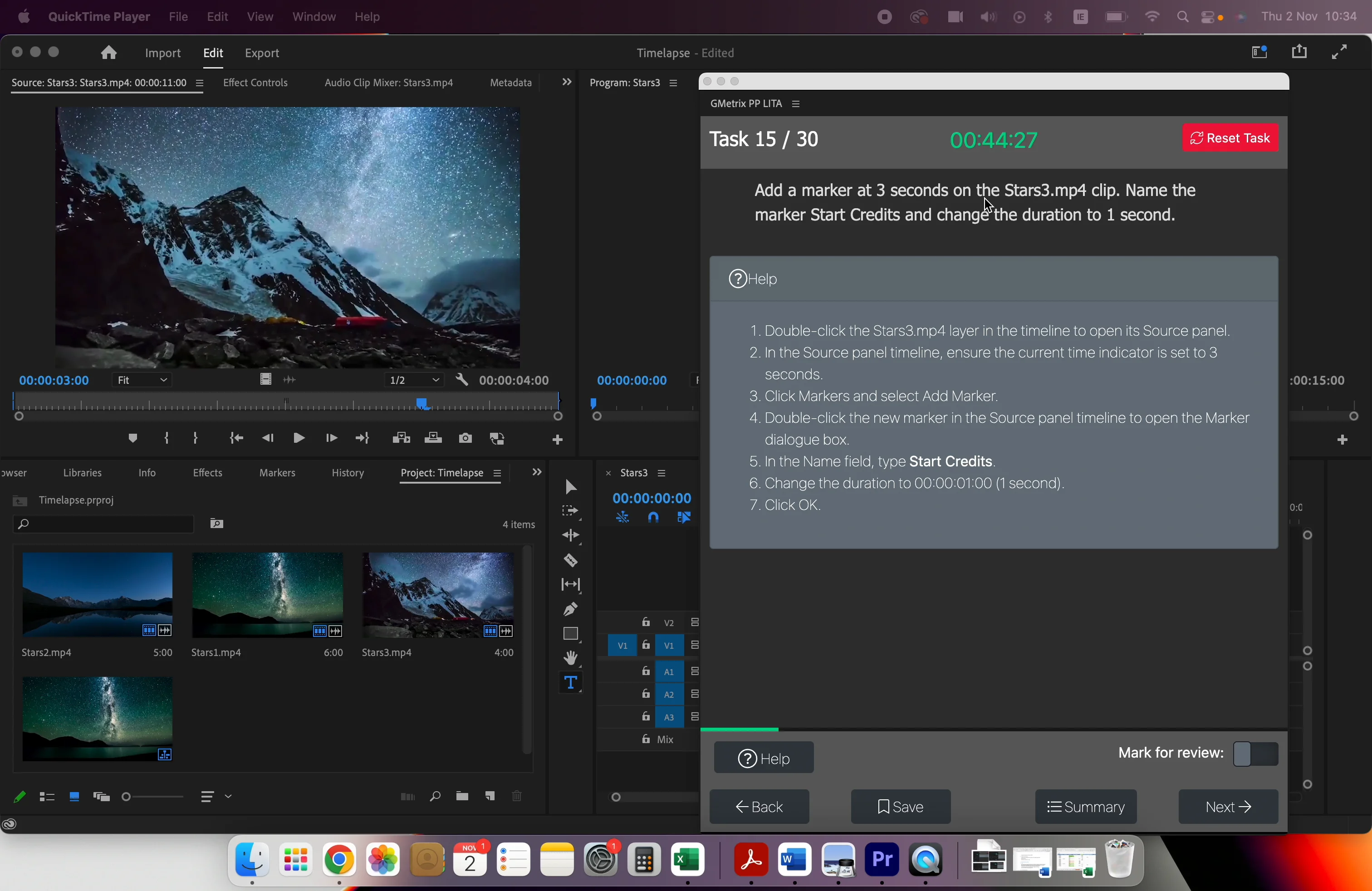Click the Add Marker icon below Source monitor
Image resolution: width=1372 pixels, height=891 pixels.
point(132,438)
